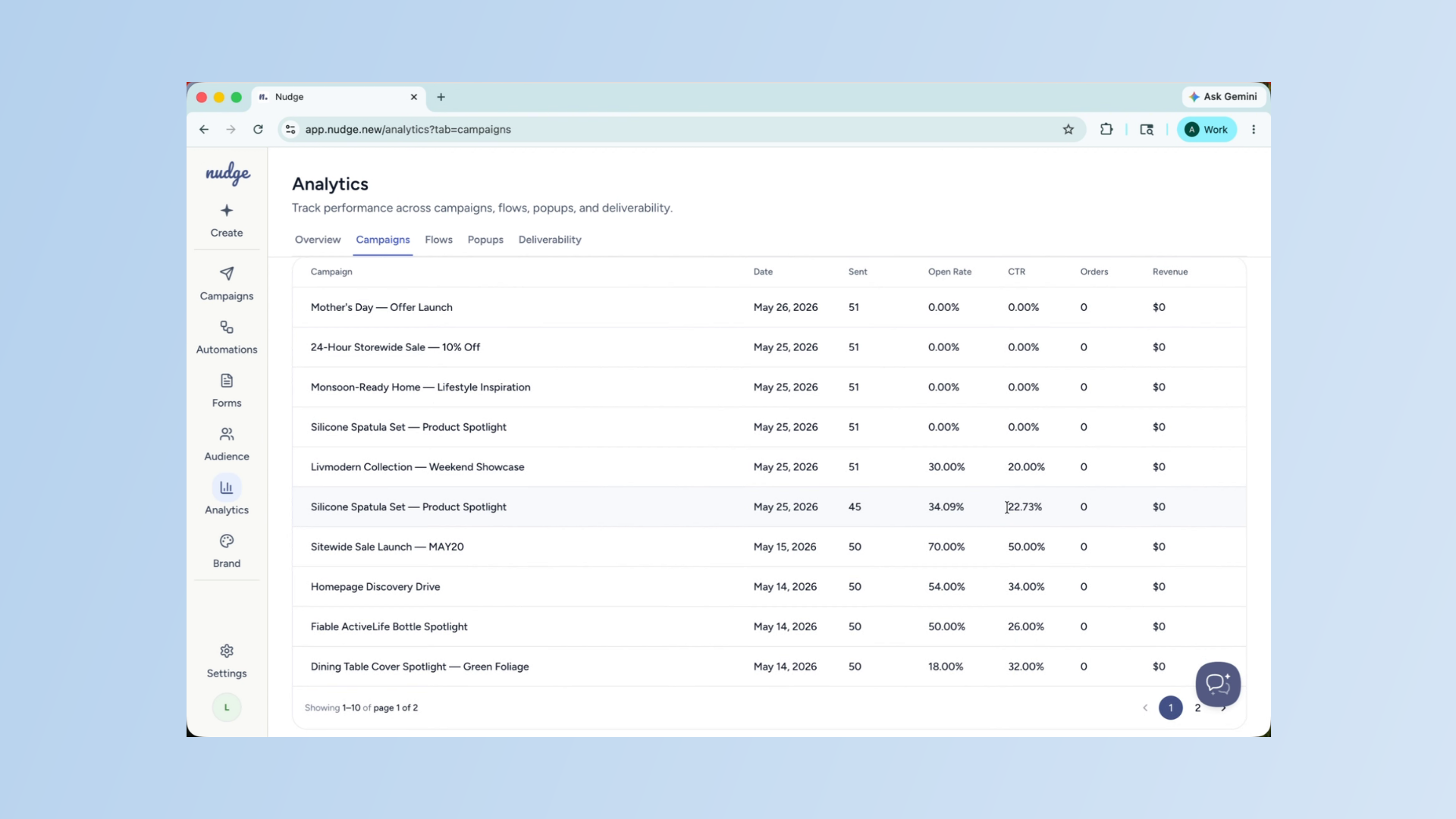Viewport: 1456px width, 819px height.
Task: Click the Nudge logo in sidebar
Action: point(227,173)
